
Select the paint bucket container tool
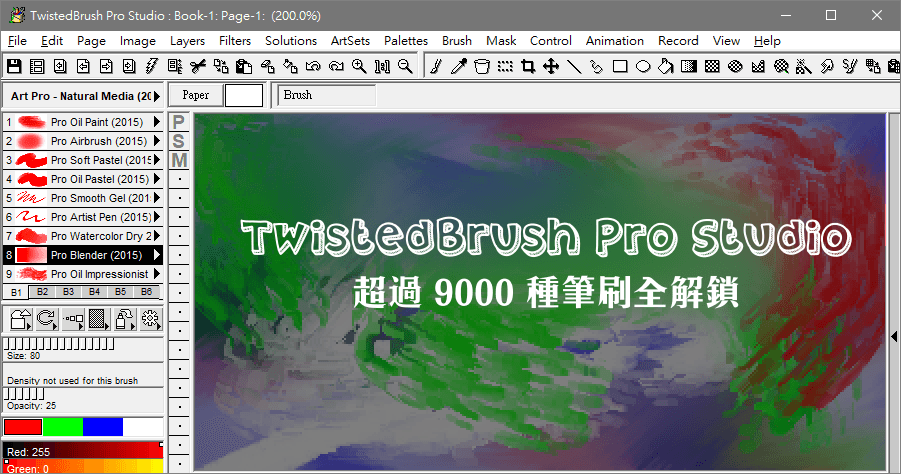point(482,66)
